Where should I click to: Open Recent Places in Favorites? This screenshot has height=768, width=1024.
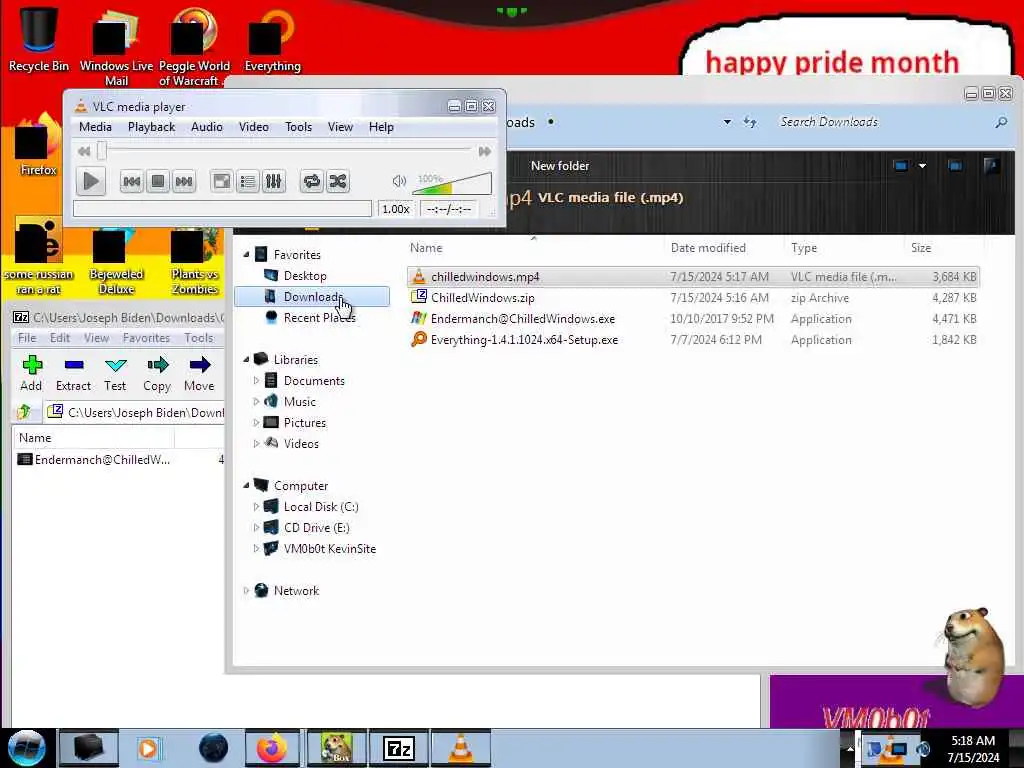coord(319,317)
